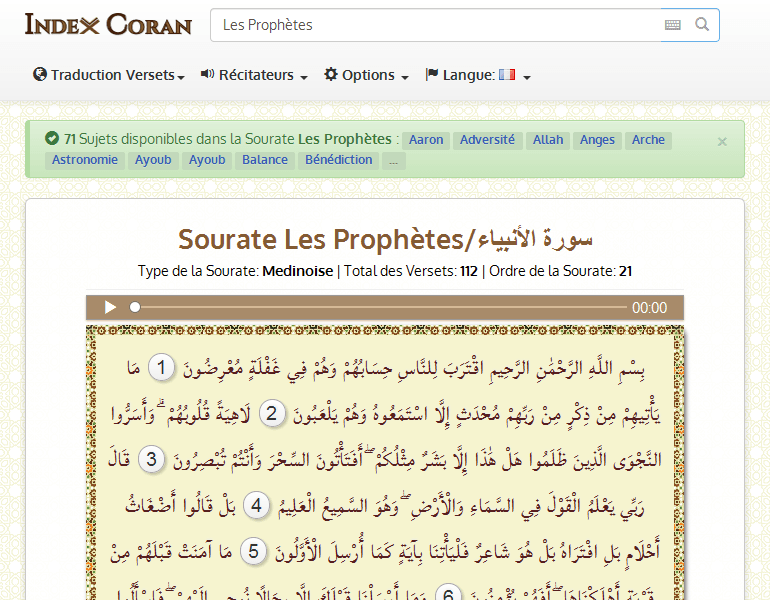
Task: Open the Options dropdown
Action: point(366,75)
